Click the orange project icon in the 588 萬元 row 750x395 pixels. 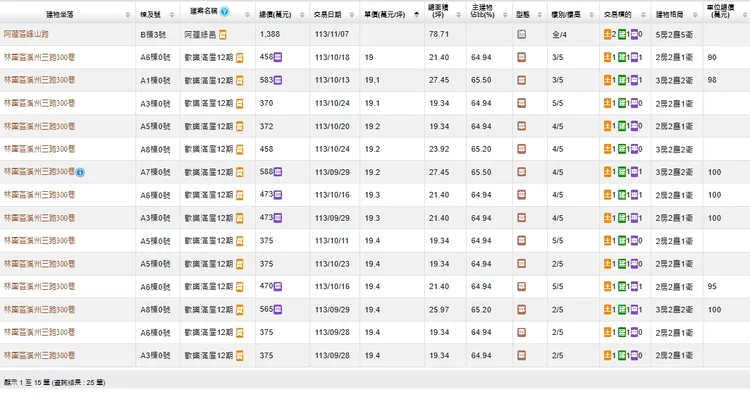[x=240, y=172]
